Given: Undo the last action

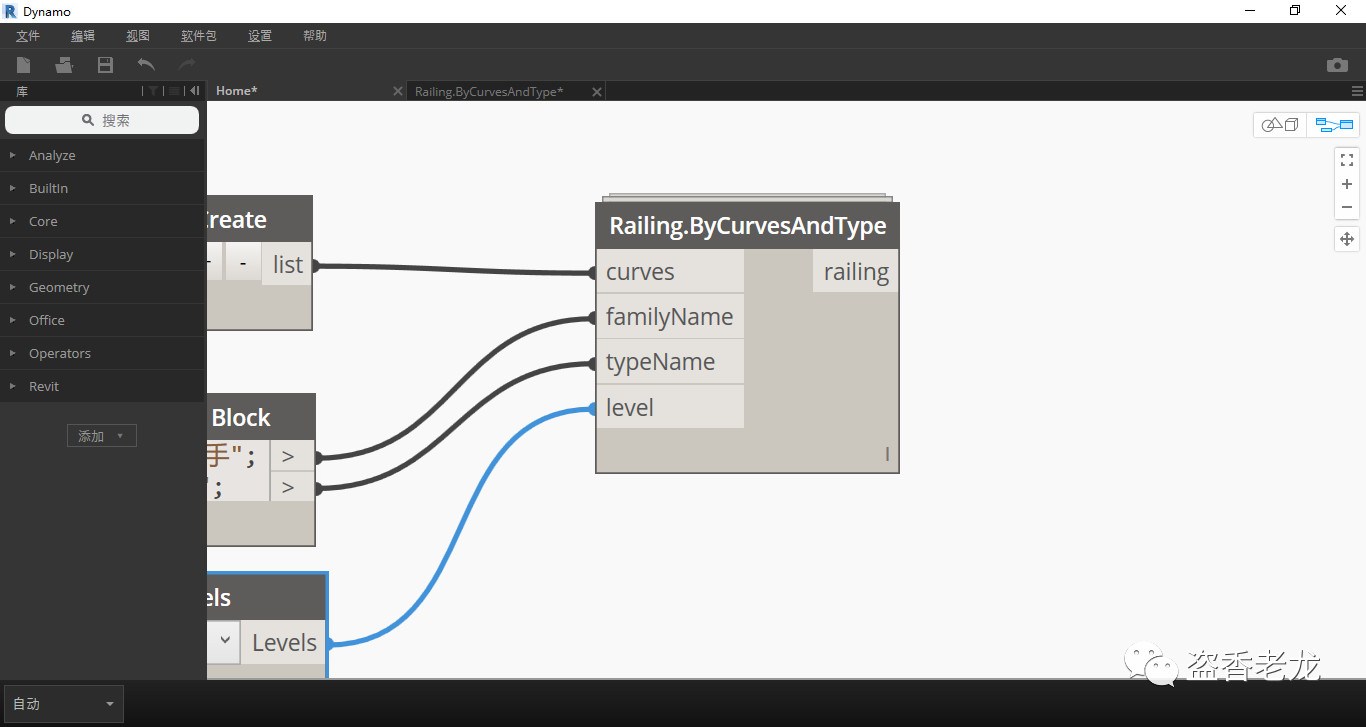Looking at the screenshot, I should [x=146, y=65].
